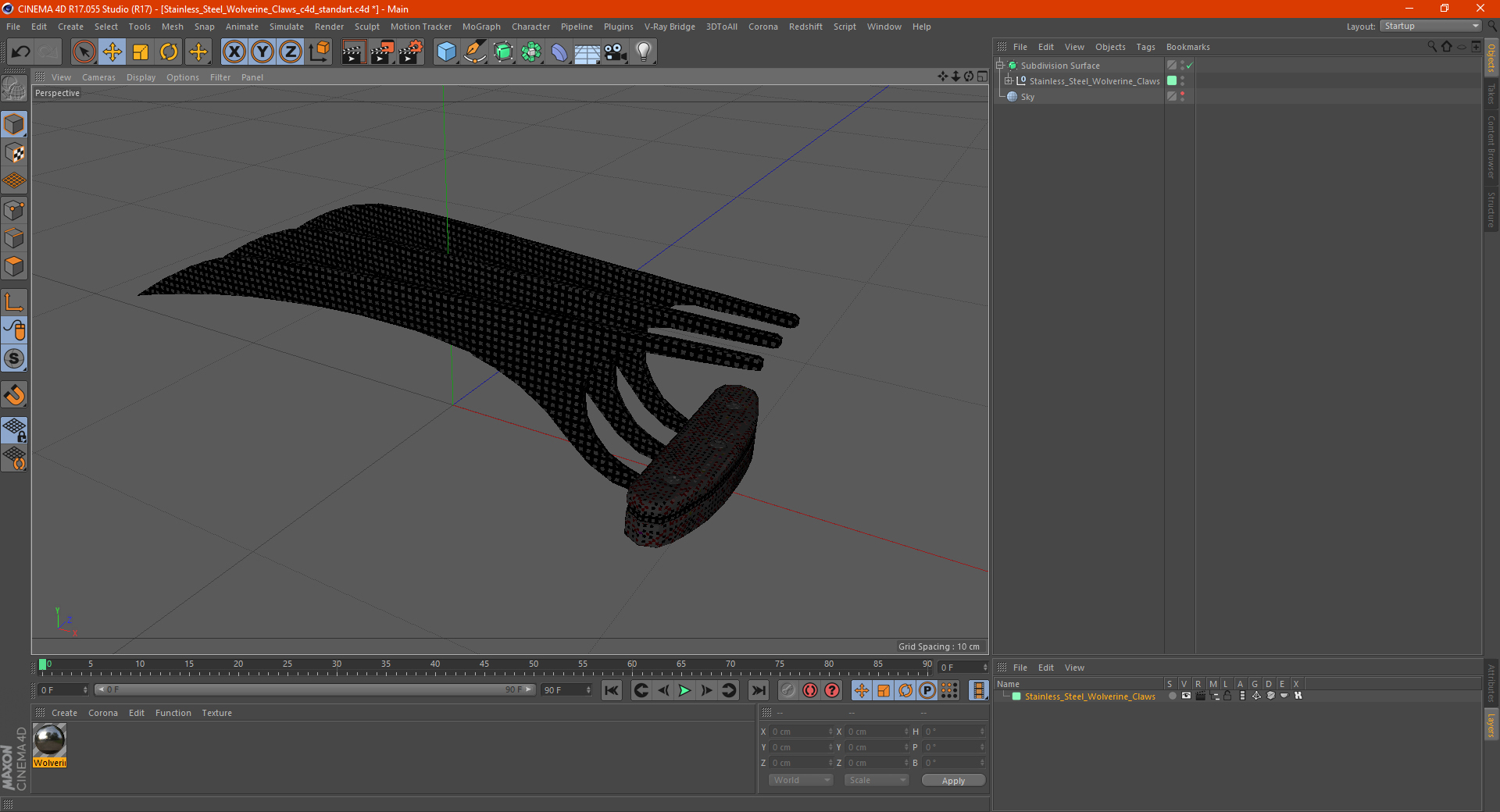Toggle Autokeying record button
The width and height of the screenshot is (1500, 812).
point(810,690)
